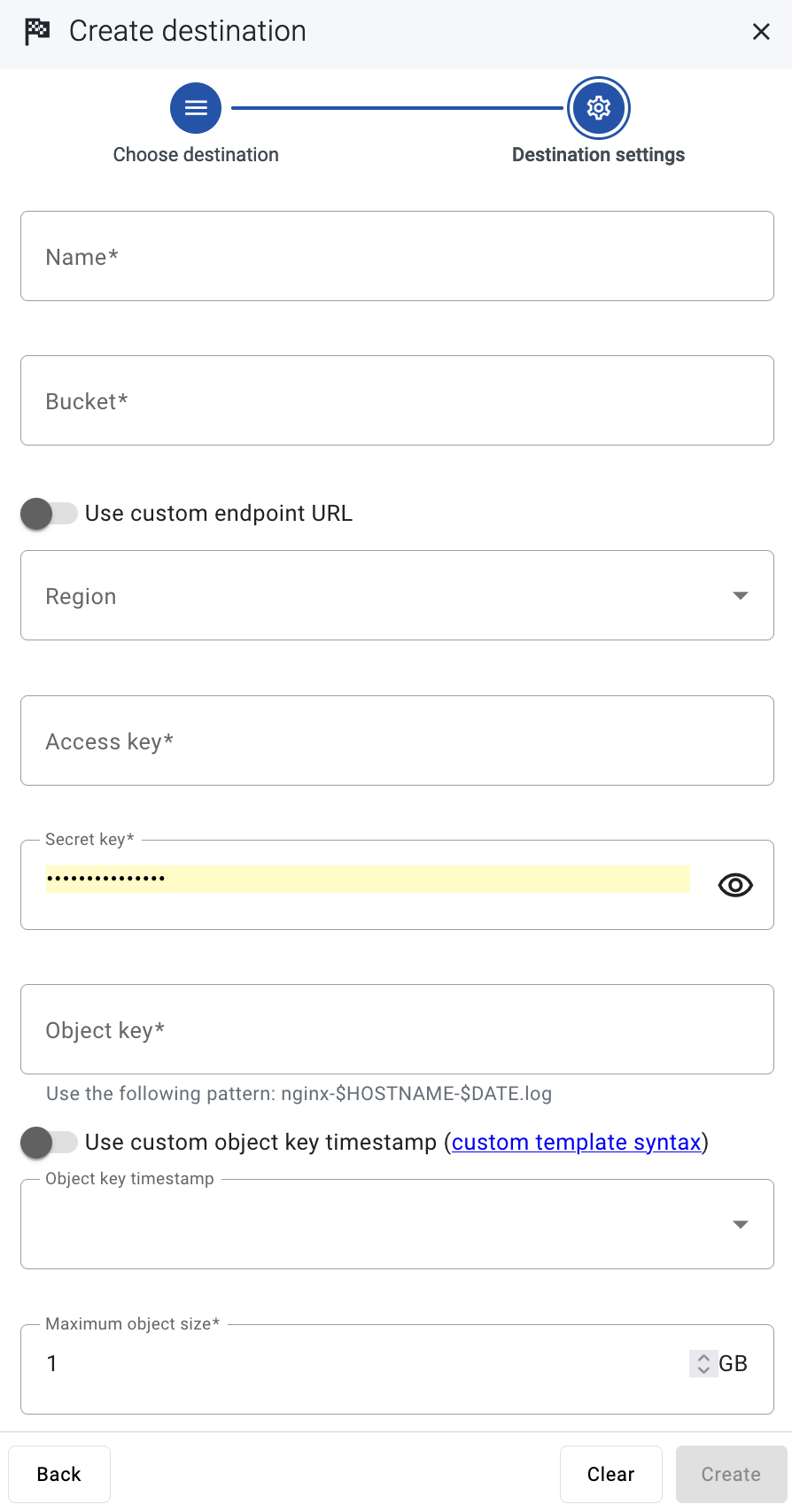Toggle Use custom object key timestamp
792x1512 pixels.
(x=50, y=1143)
